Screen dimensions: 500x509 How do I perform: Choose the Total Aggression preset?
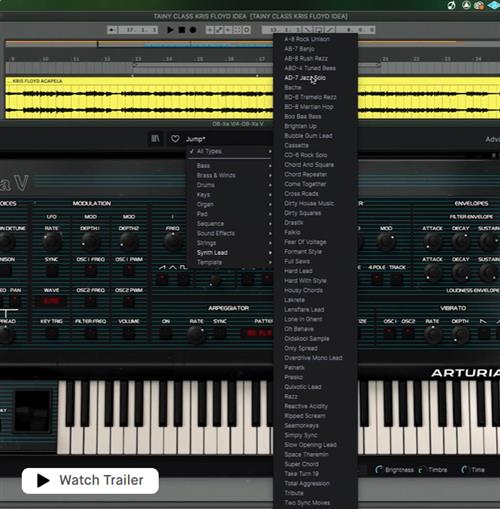click(x=315, y=483)
